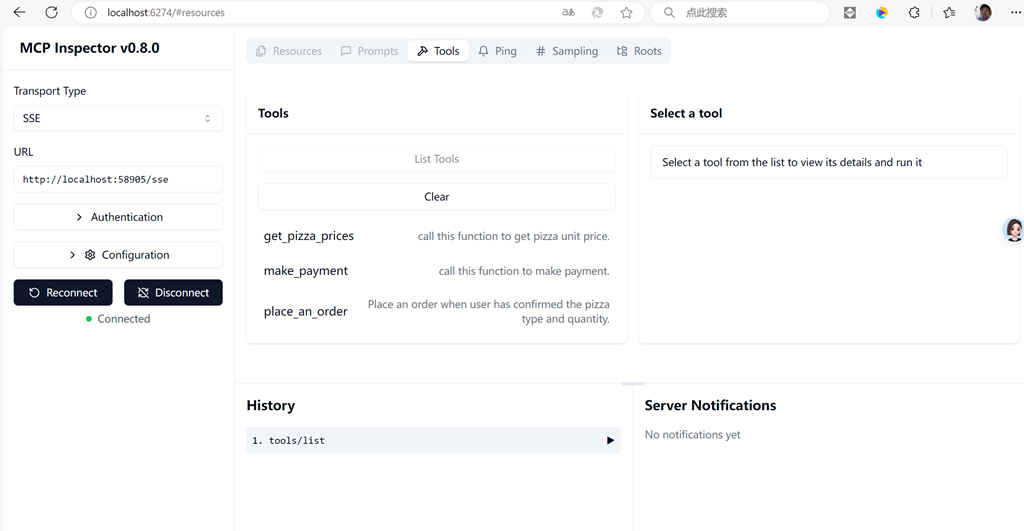Select the get_pizza_prices tool
1024x531 pixels.
(309, 236)
